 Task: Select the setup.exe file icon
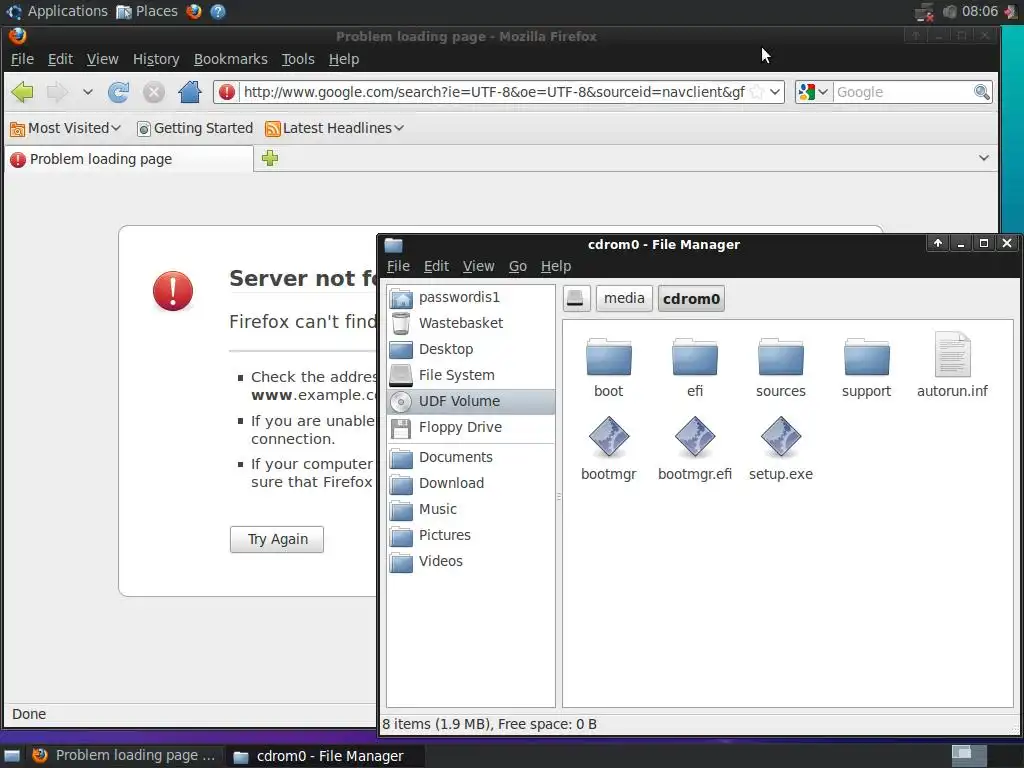tap(780, 438)
